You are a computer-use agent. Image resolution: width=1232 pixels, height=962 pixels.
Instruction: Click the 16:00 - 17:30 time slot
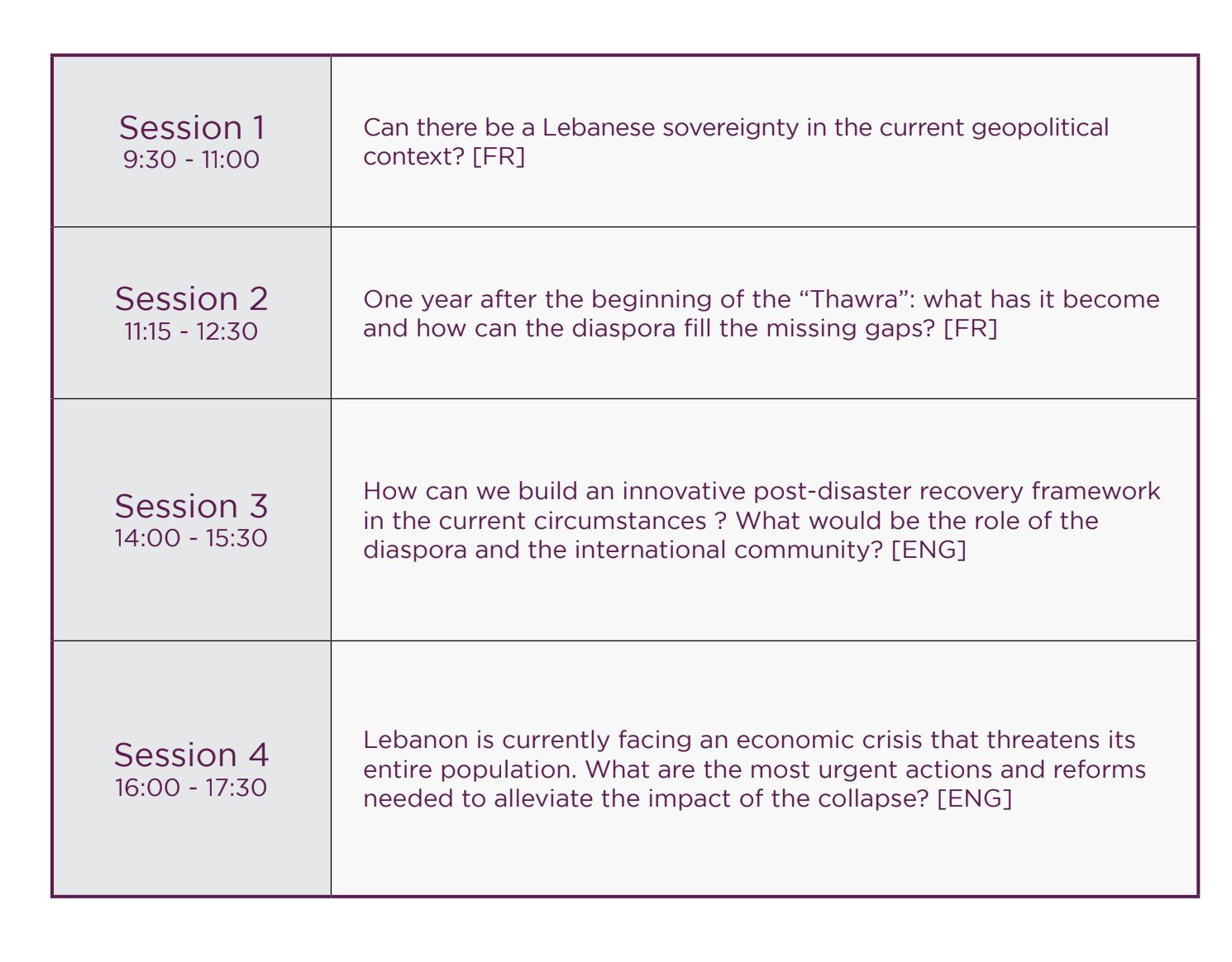[x=192, y=787]
